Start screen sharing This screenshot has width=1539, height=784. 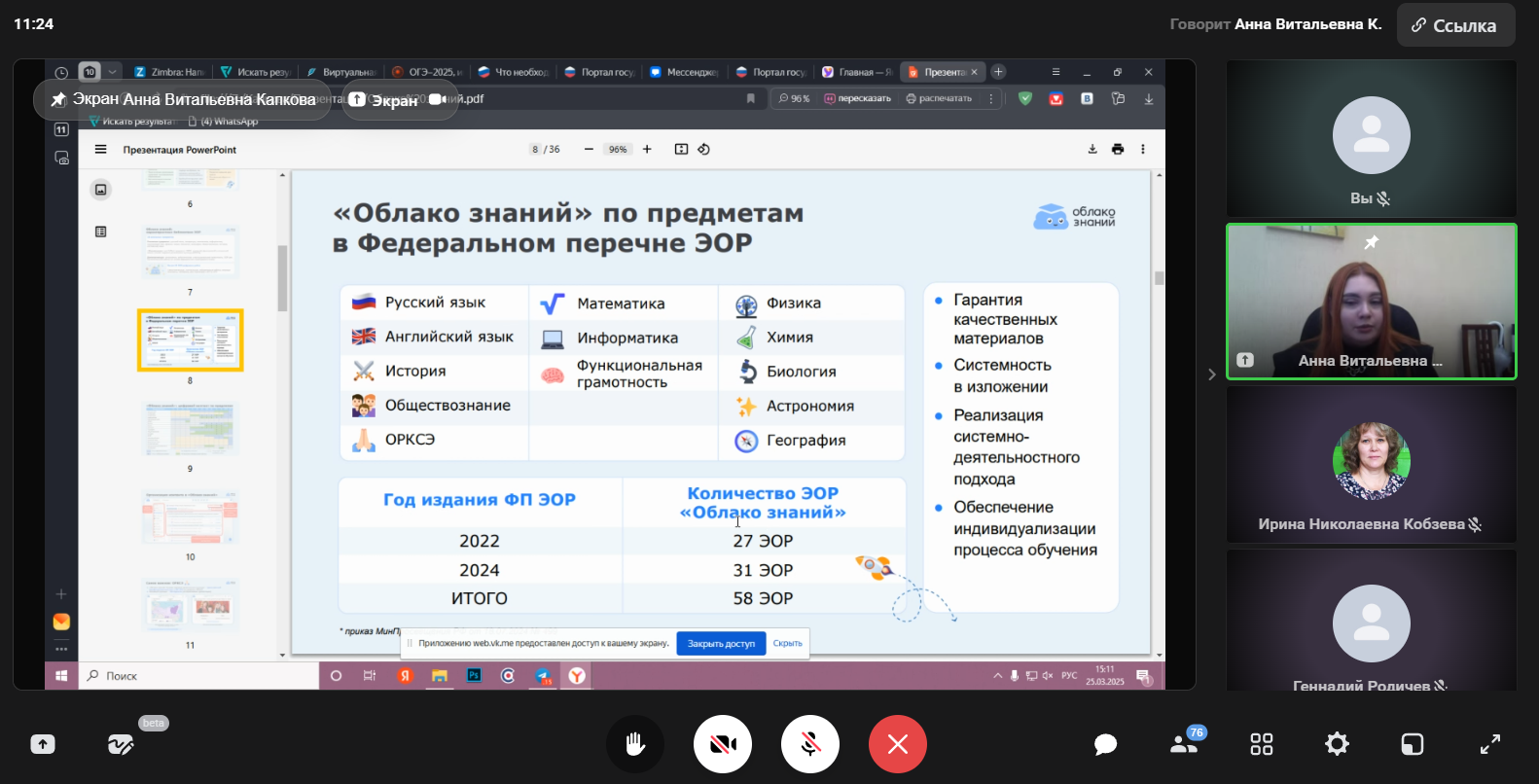43,744
